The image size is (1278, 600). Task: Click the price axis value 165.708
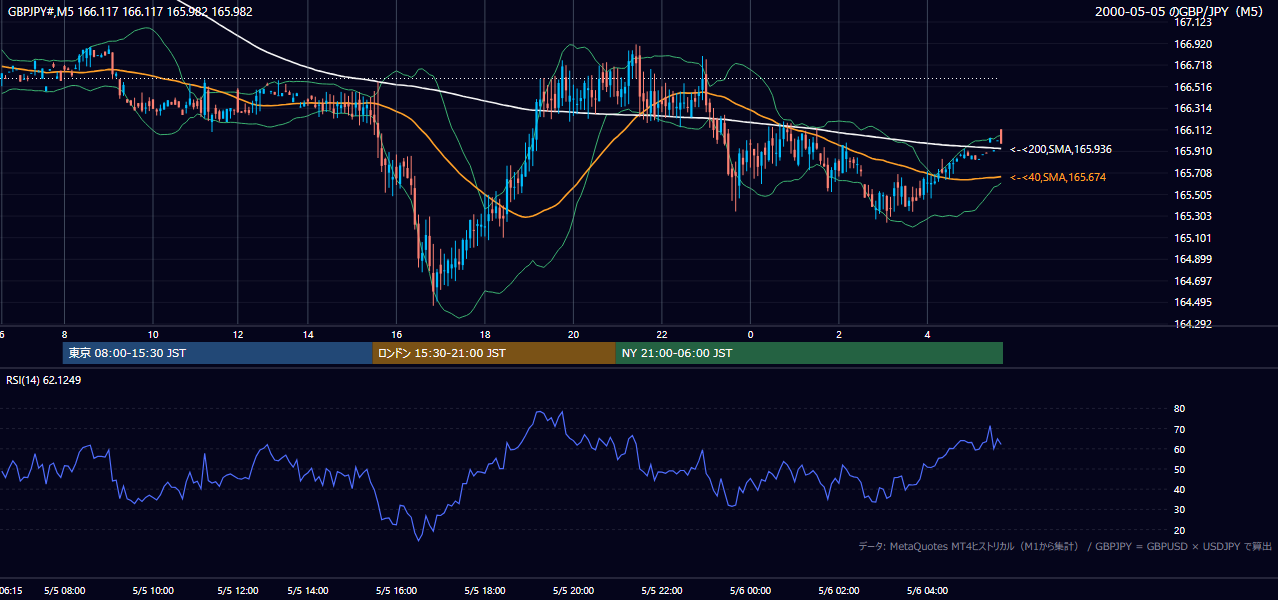1193,173
